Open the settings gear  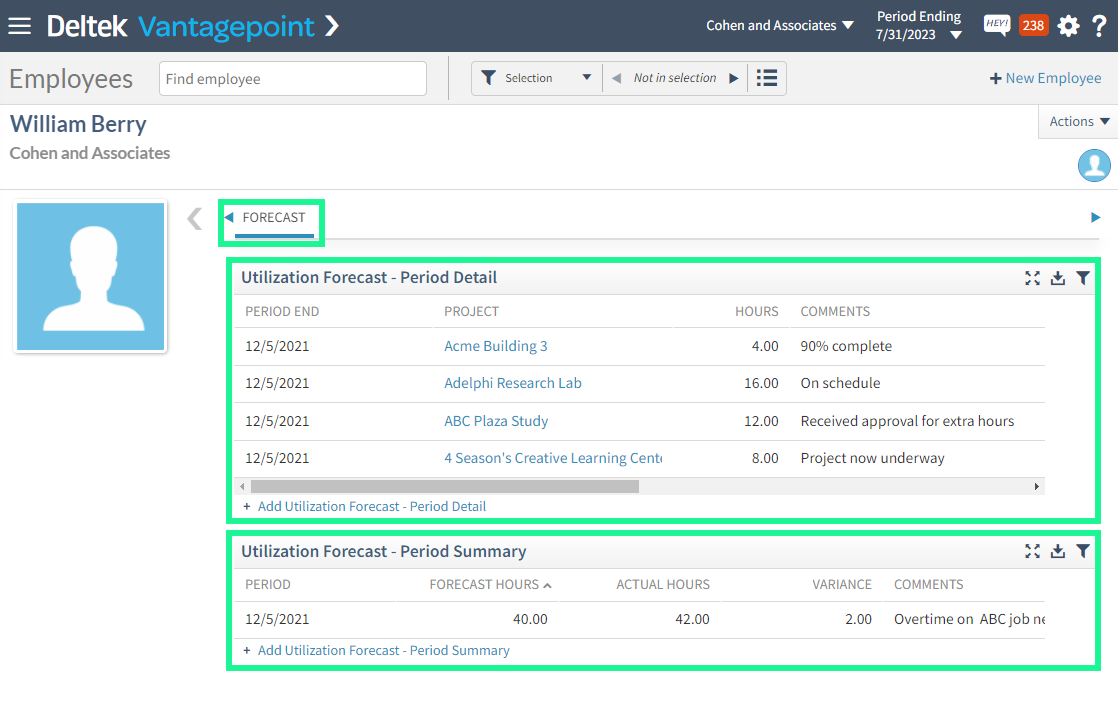1068,26
